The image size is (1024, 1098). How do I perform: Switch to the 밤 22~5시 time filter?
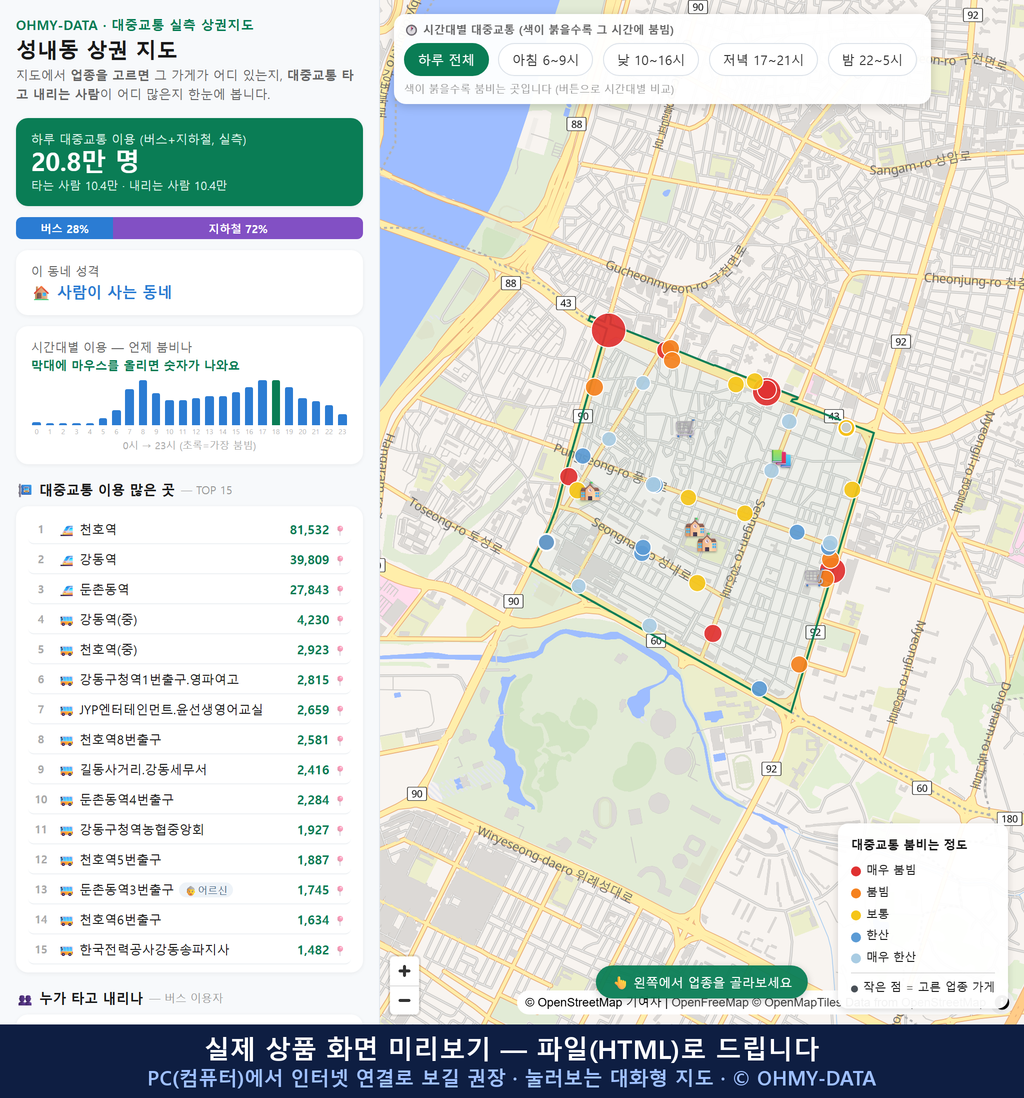point(872,60)
